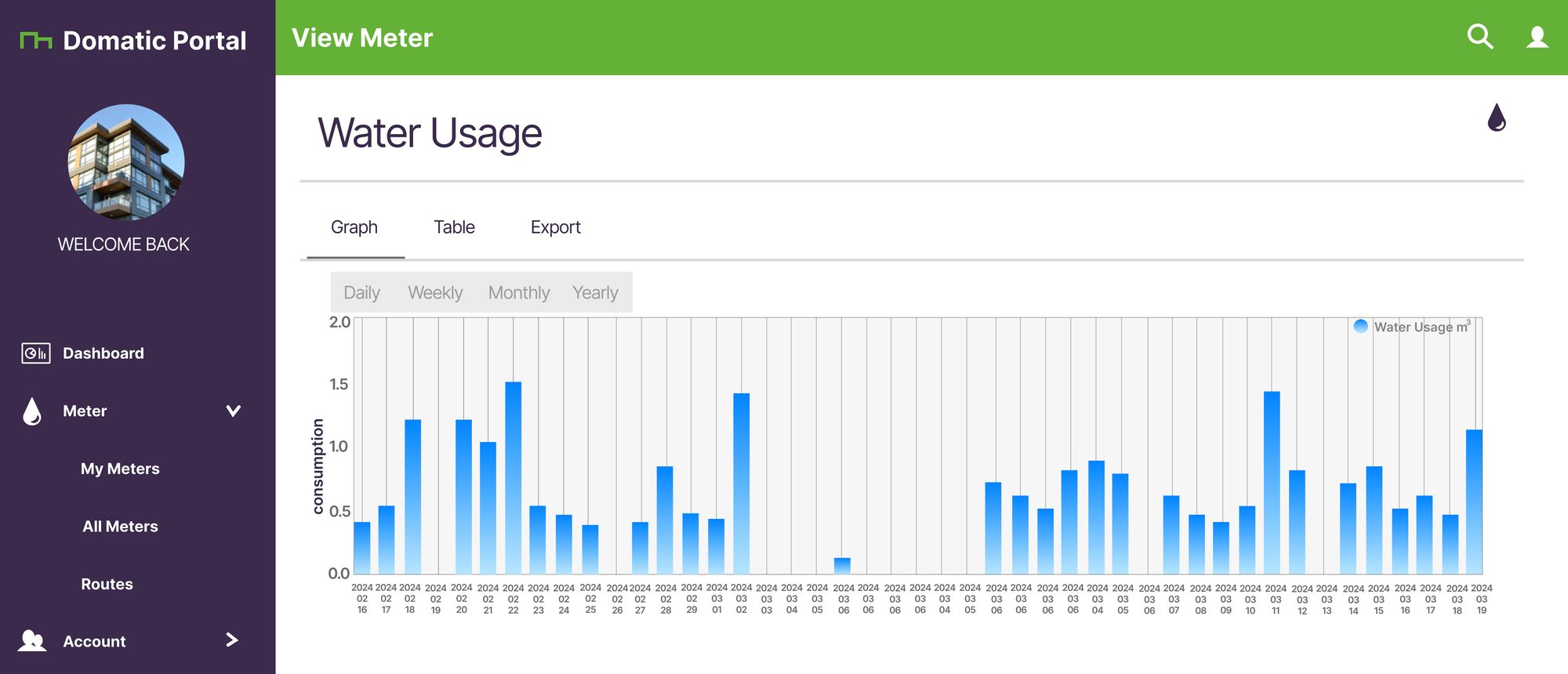Collapse the Meter menu chevron

(x=233, y=411)
